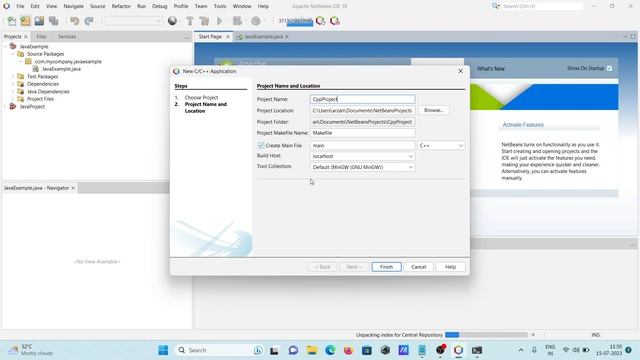The image size is (640, 360).
Task: Click the globe browser icon in toolbar
Action: (x=172, y=21)
